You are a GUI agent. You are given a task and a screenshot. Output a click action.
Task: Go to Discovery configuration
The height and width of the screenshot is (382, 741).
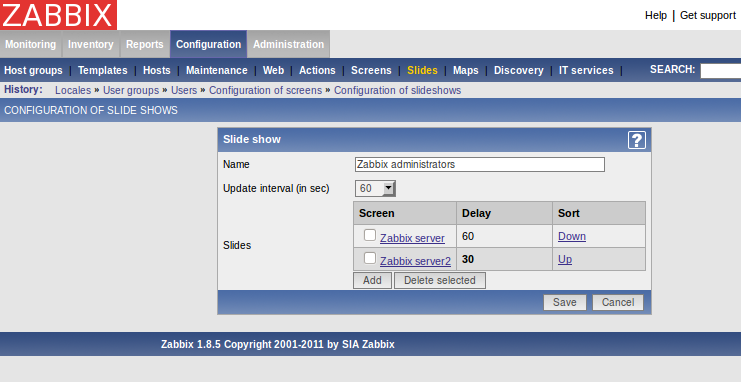[x=518, y=70]
